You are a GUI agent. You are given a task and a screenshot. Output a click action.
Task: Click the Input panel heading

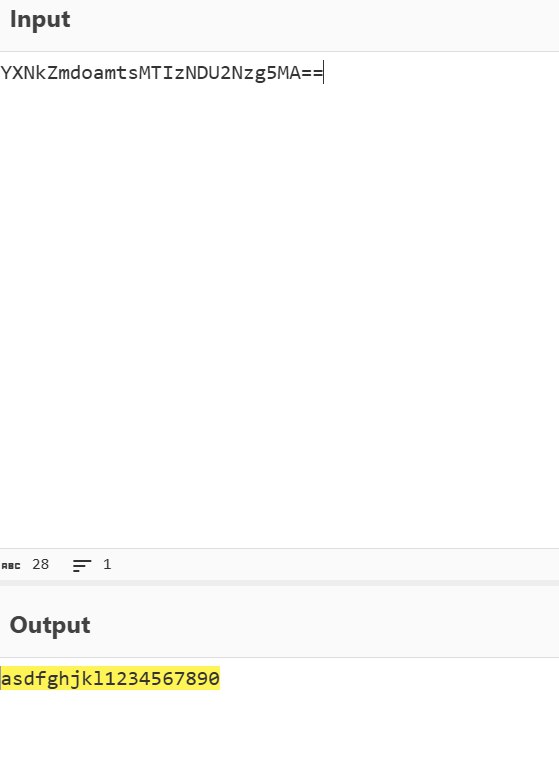click(40, 20)
